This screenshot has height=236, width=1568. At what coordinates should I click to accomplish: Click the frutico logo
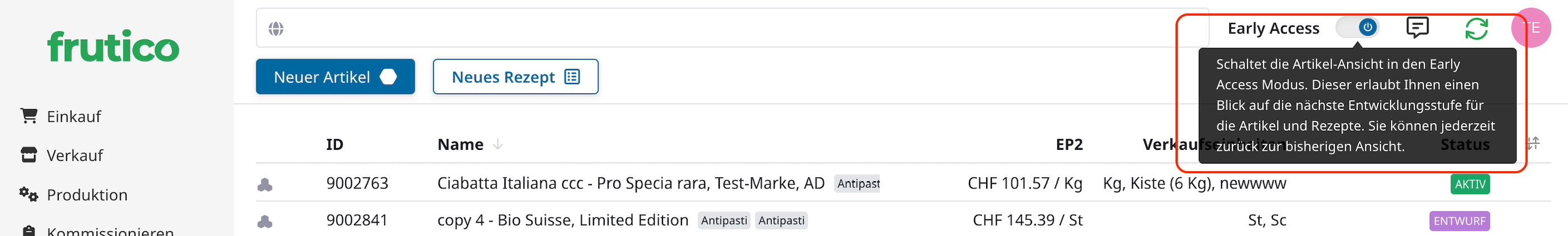tap(113, 46)
